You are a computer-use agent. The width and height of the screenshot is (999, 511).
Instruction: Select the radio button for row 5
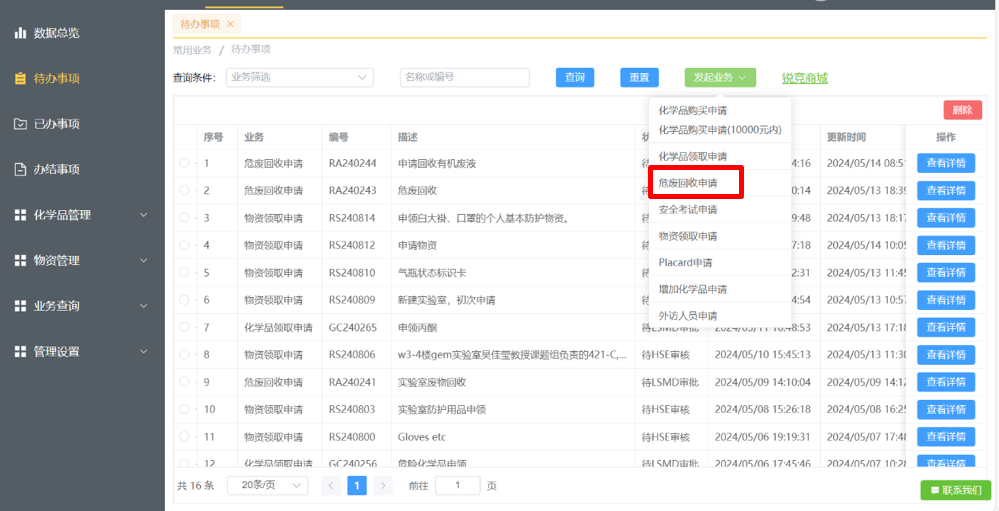(184, 272)
